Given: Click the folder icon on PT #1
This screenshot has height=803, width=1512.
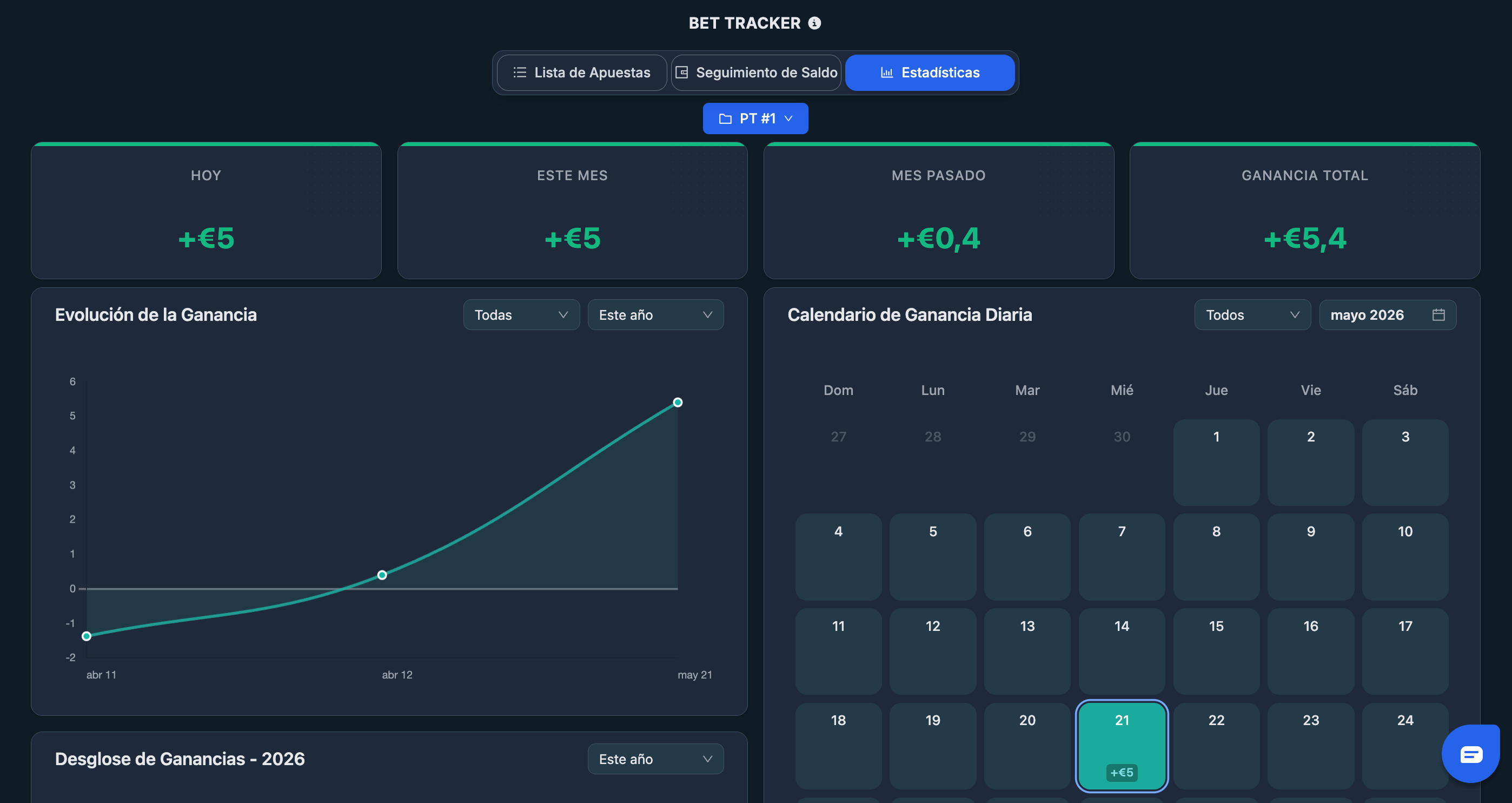Looking at the screenshot, I should 726,119.
